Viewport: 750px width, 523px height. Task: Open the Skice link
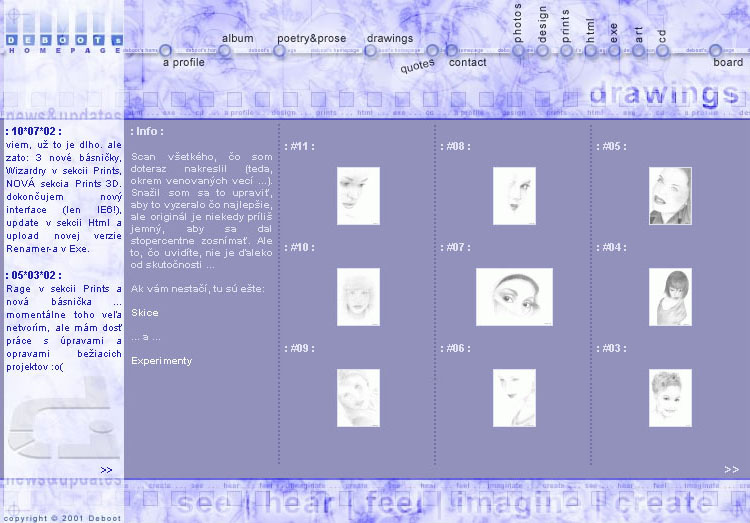pyautogui.click(x=145, y=313)
